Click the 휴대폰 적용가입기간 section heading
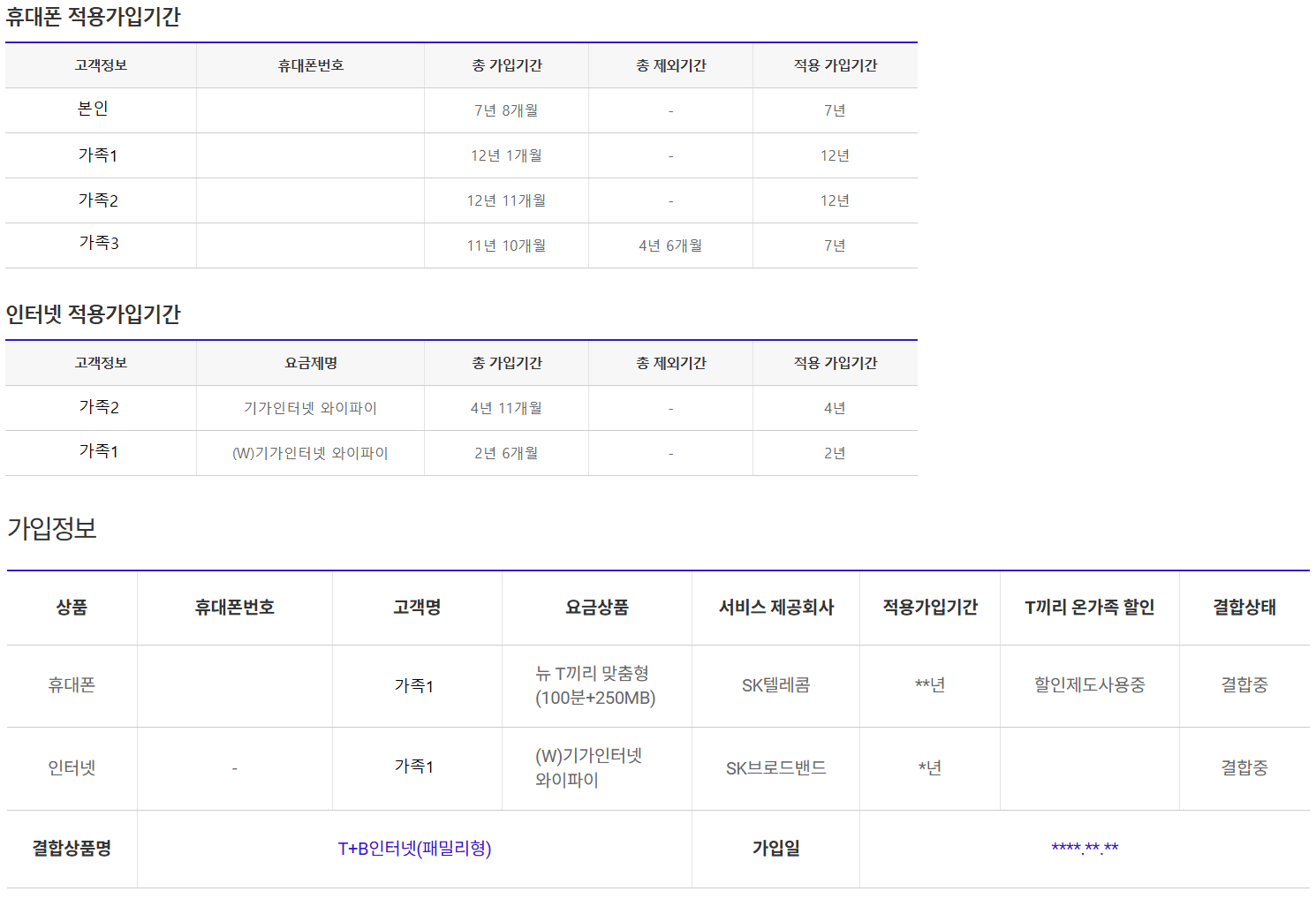The image size is (1316, 899). [93, 17]
